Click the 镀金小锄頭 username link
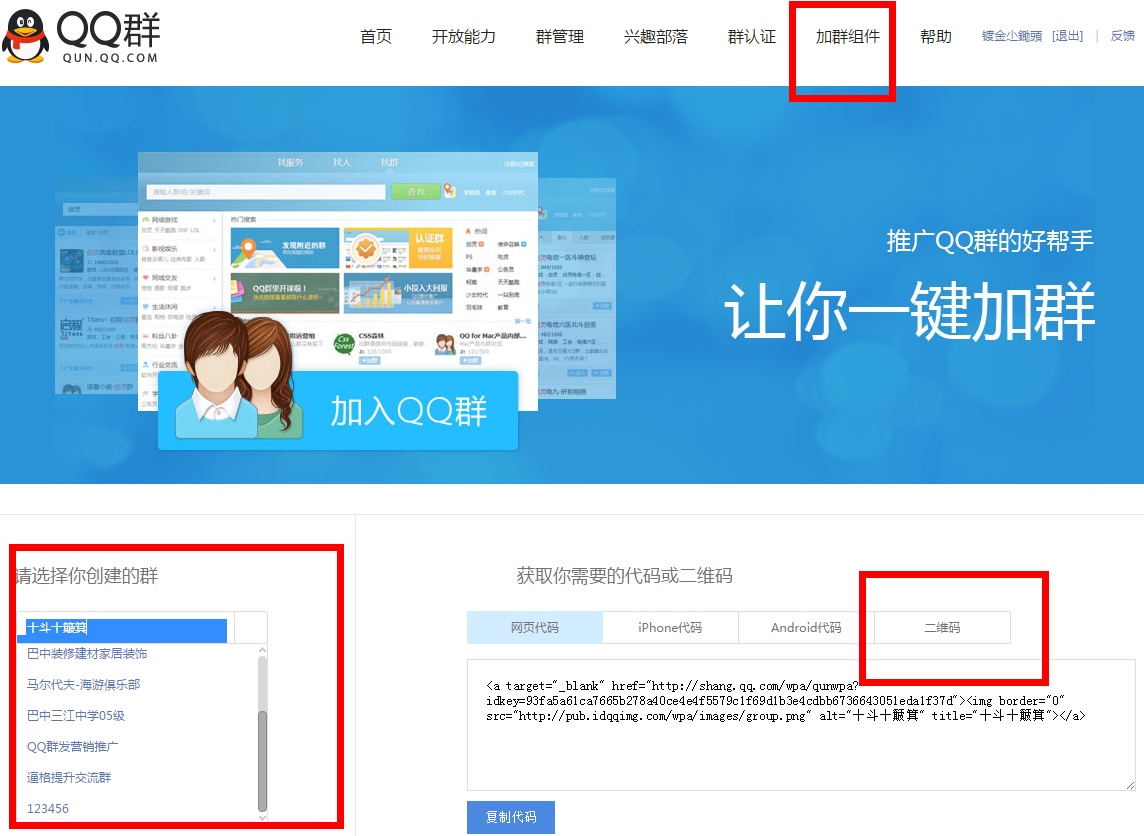The width and height of the screenshot is (1144, 836). click(1010, 34)
